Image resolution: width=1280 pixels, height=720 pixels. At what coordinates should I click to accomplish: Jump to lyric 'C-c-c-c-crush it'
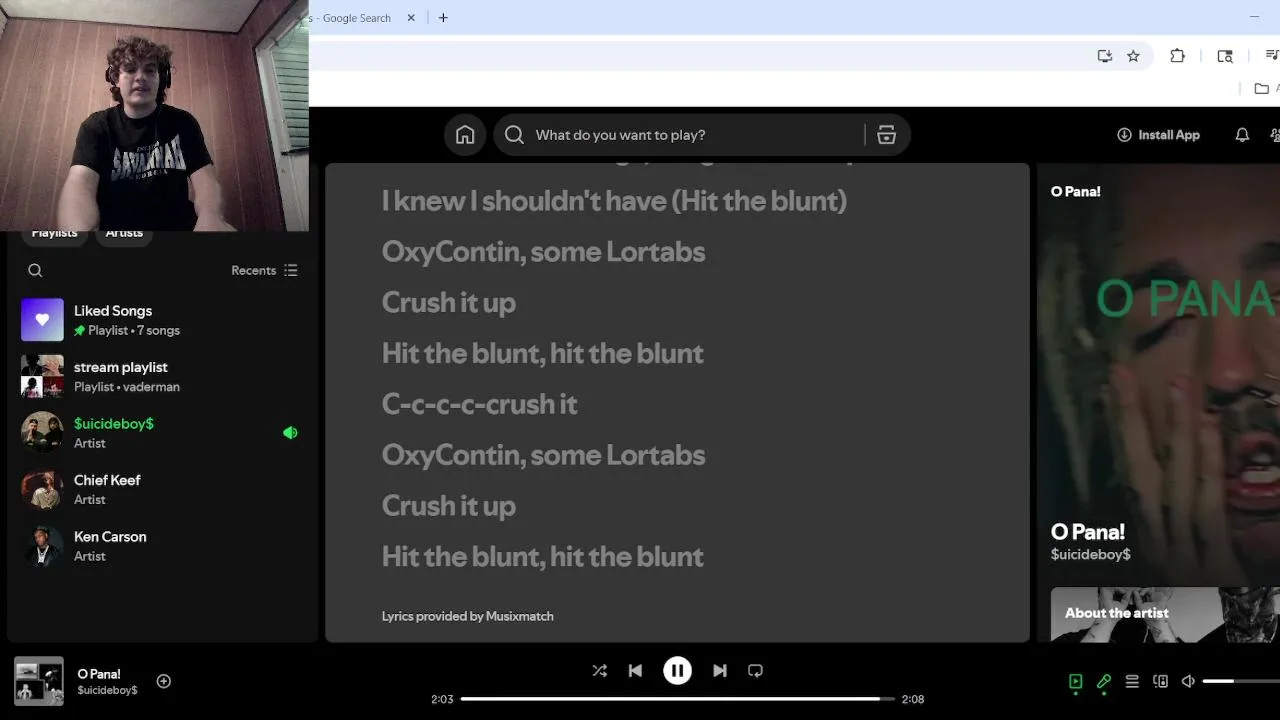coord(480,404)
